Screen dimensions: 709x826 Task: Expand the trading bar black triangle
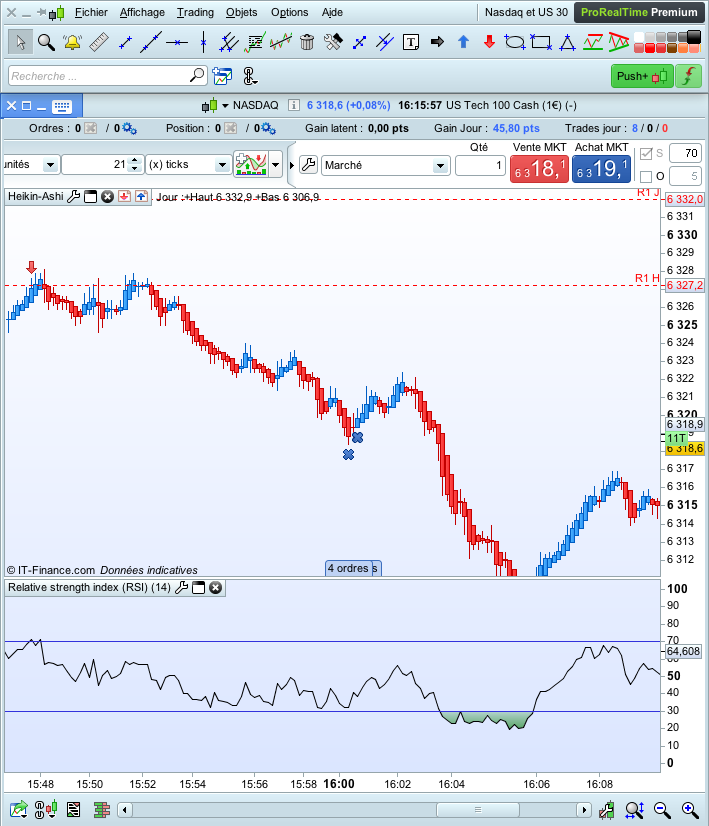tap(292, 165)
